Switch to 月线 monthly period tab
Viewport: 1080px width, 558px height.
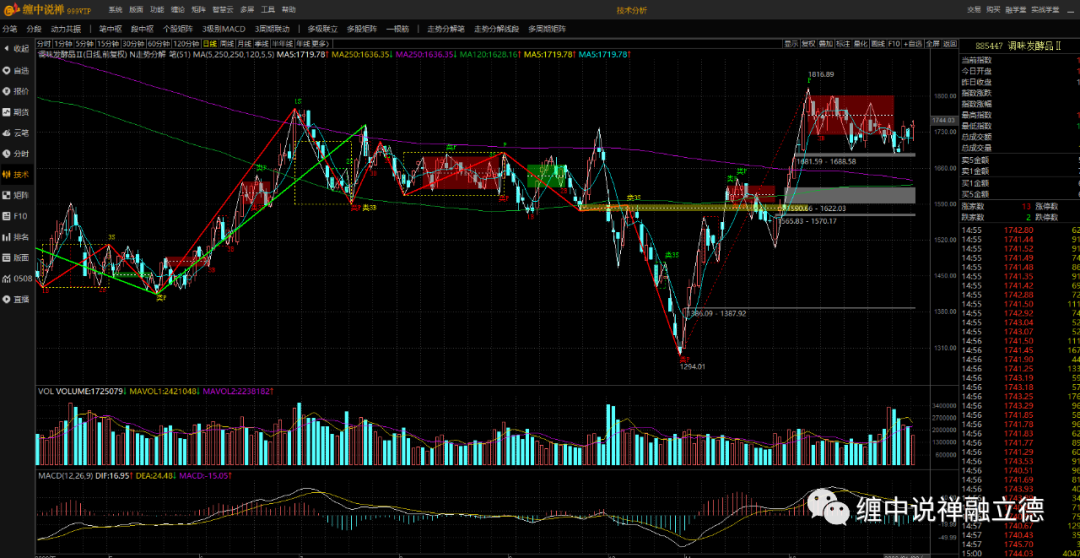(x=245, y=43)
